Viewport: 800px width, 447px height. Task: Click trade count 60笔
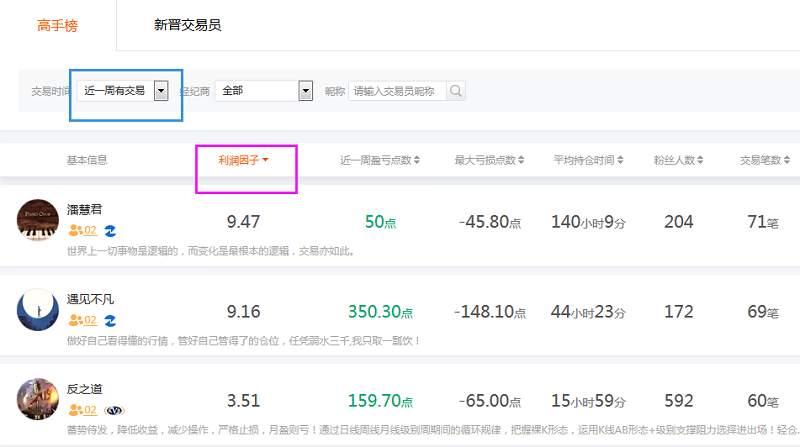[x=763, y=401]
